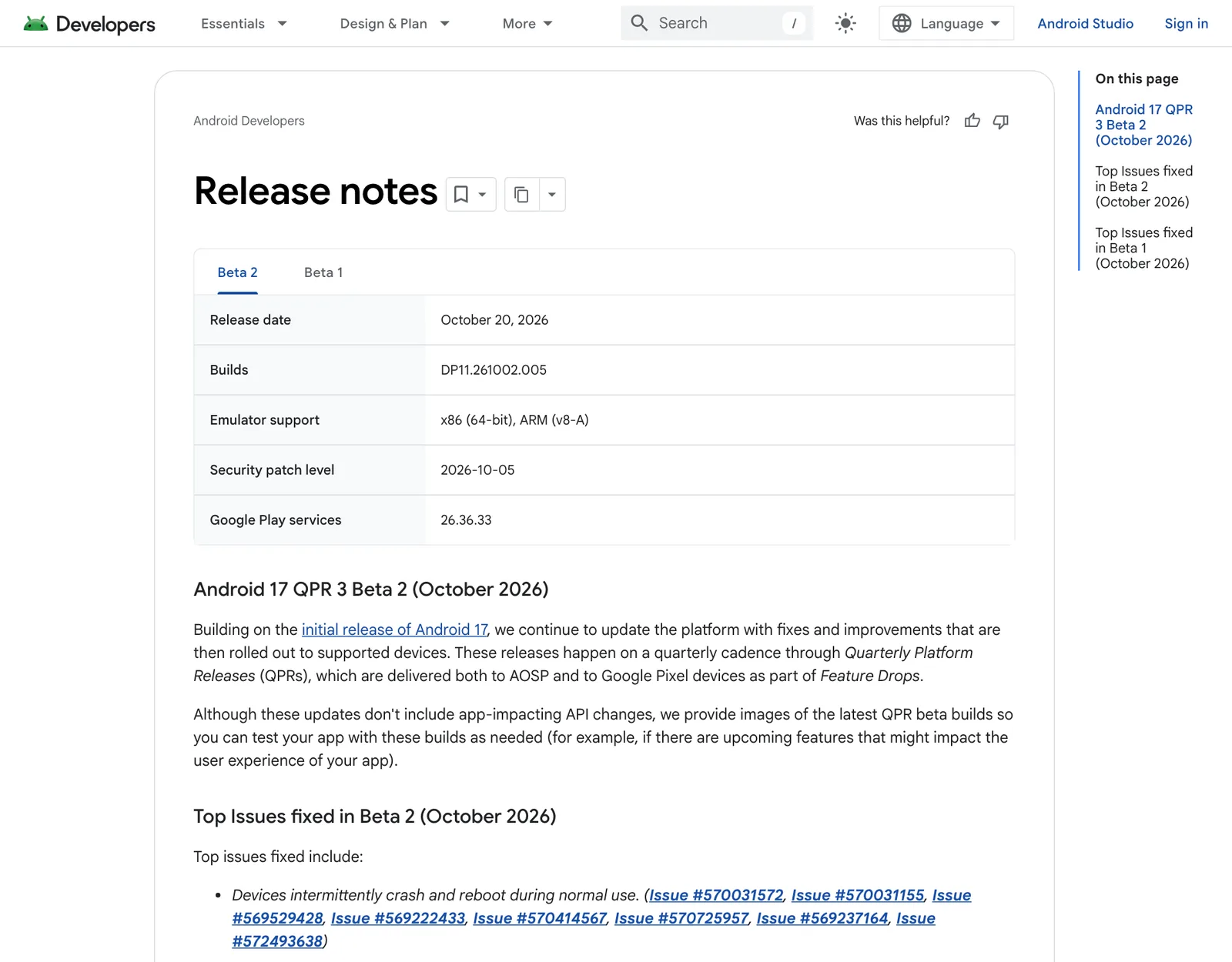1232x962 pixels.
Task: Open Issue #570031572 link
Action: coord(716,895)
